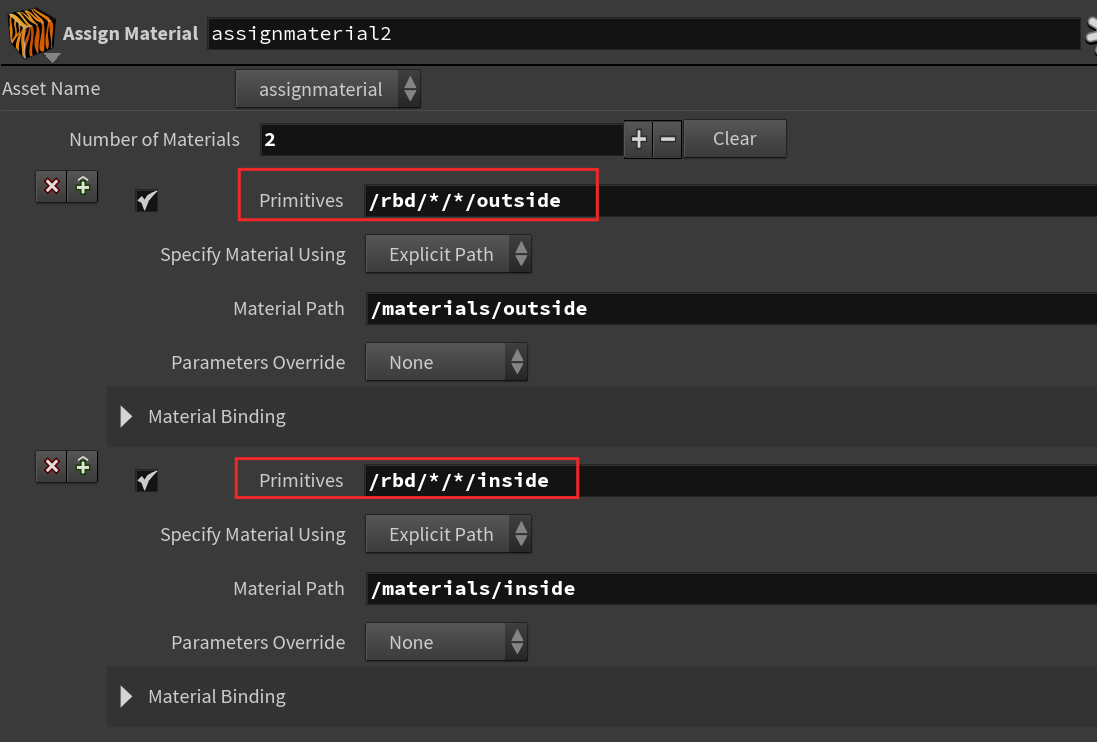
Task: Insert a material before the first entry
Action: click(83, 186)
